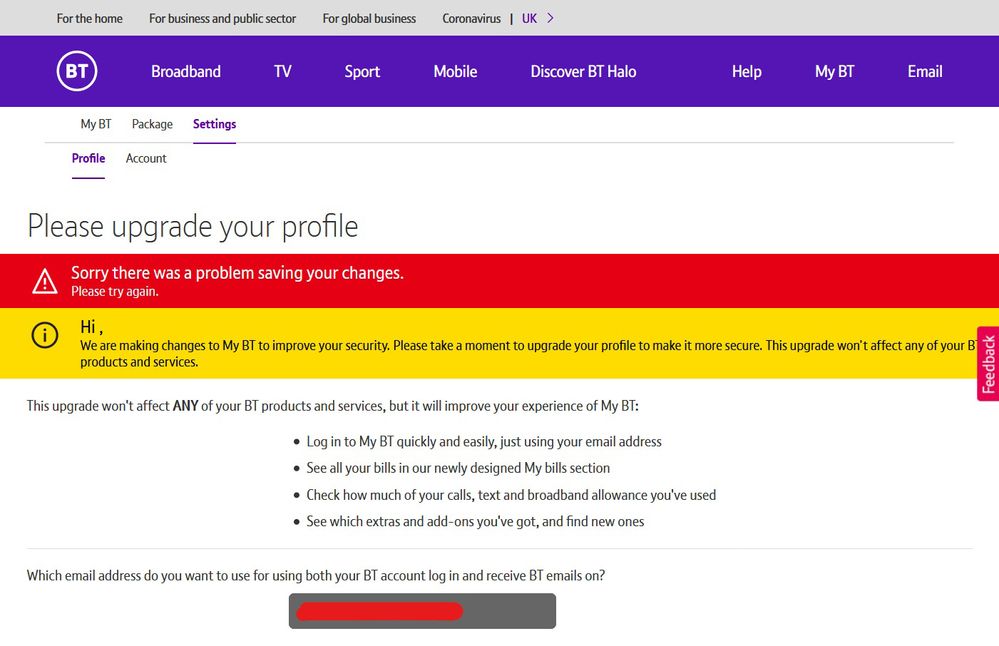Select the Profile sub-tab
999x646 pixels.
pos(88,158)
